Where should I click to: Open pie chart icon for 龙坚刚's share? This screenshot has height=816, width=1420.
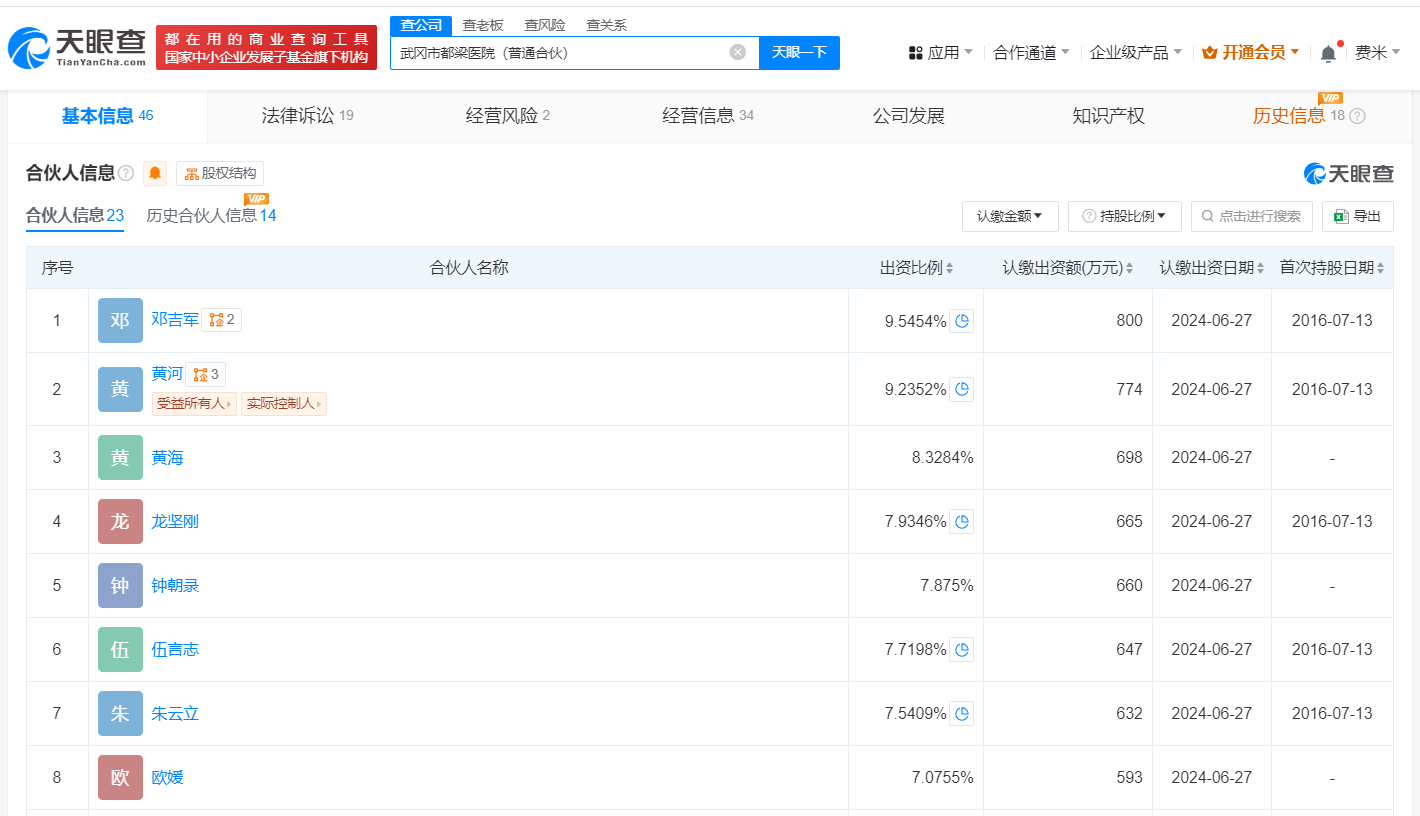pos(961,521)
